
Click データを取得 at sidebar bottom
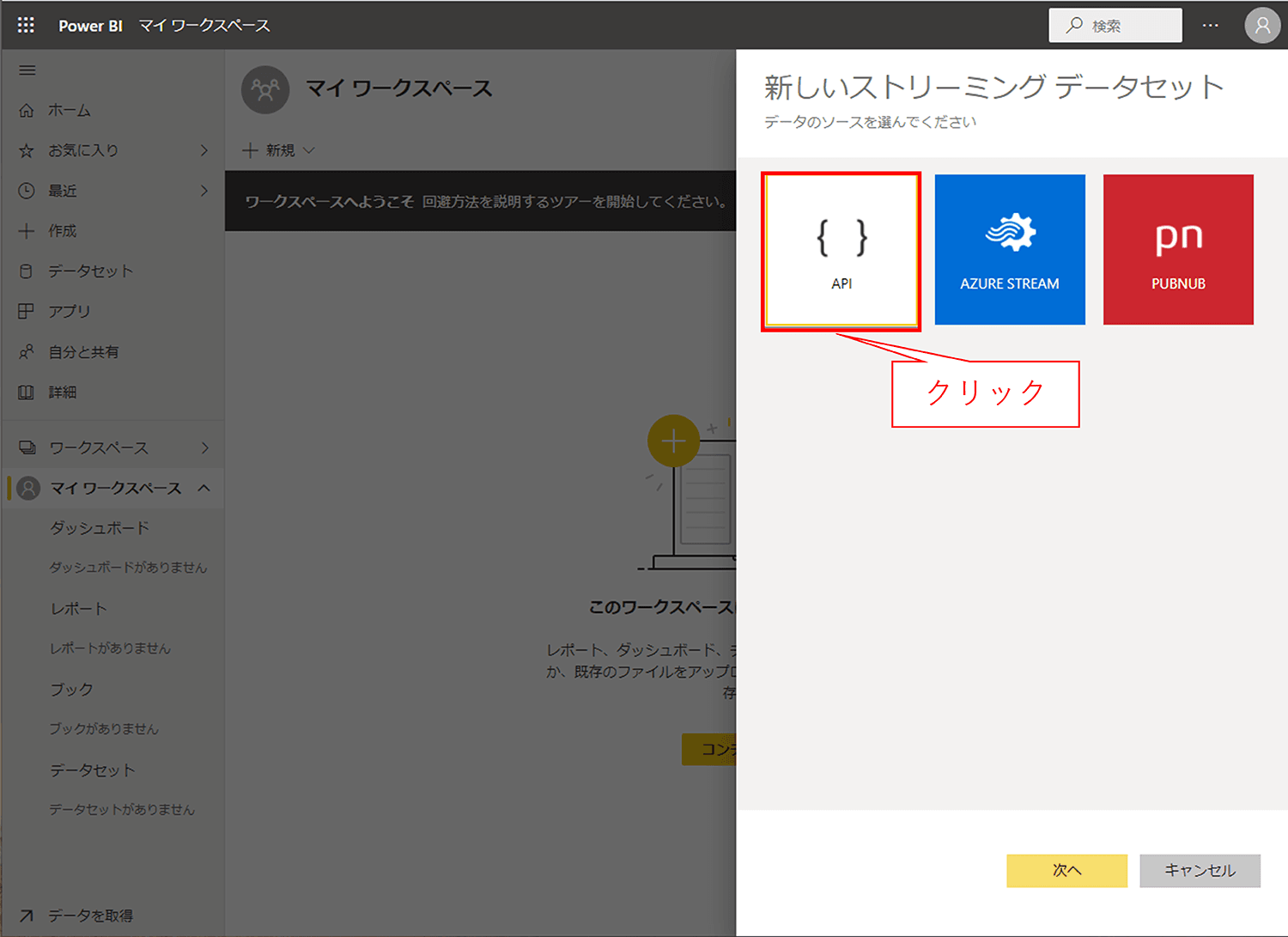90,916
